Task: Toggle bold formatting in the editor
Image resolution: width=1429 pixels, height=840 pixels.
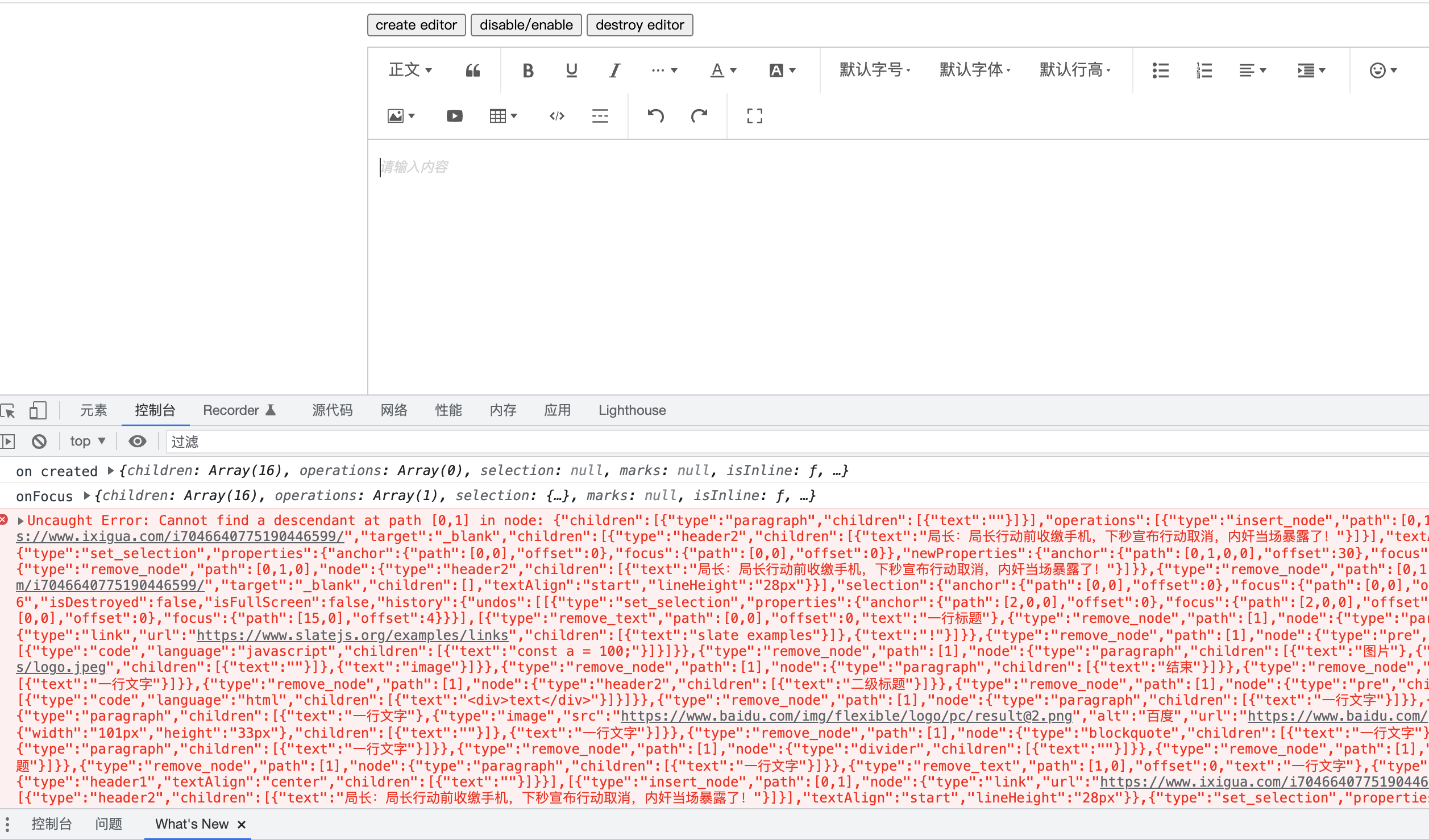Action: tap(527, 70)
